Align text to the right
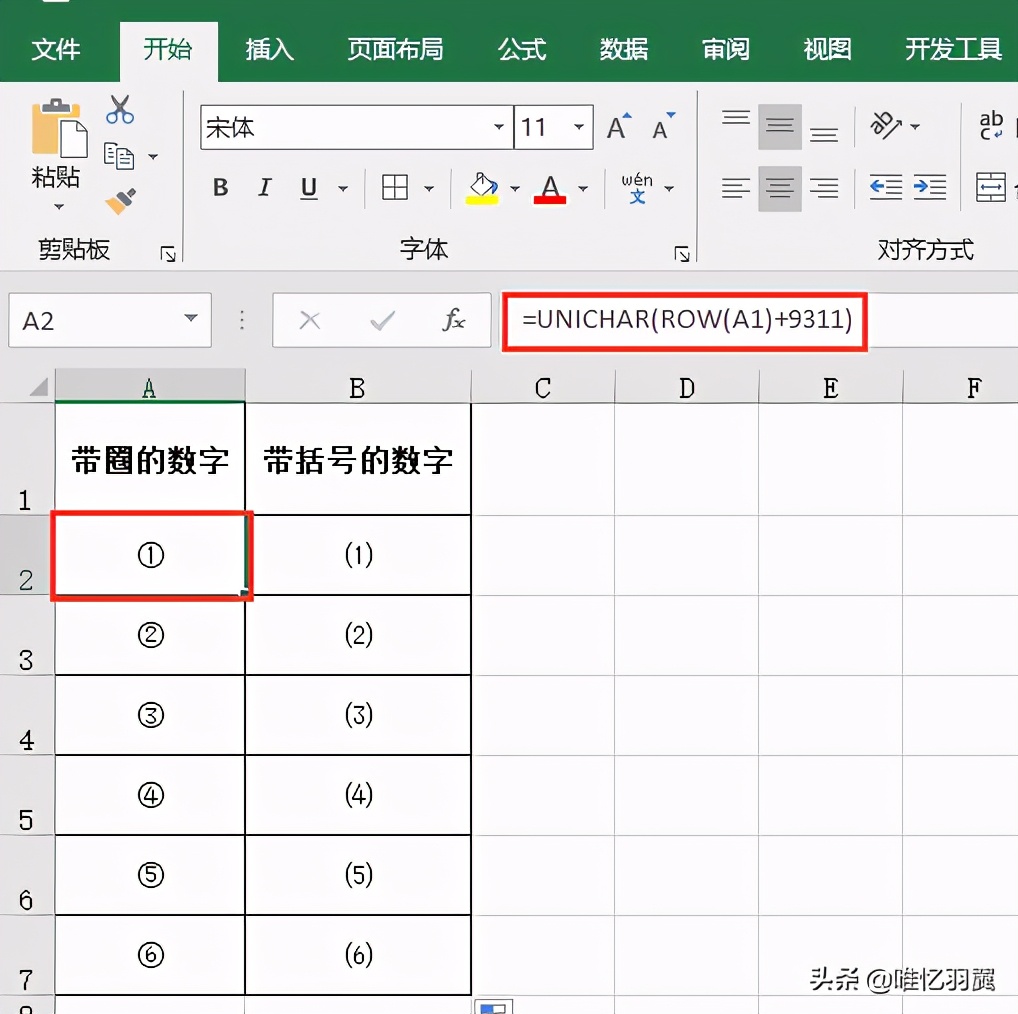1018x1014 pixels. pos(823,188)
